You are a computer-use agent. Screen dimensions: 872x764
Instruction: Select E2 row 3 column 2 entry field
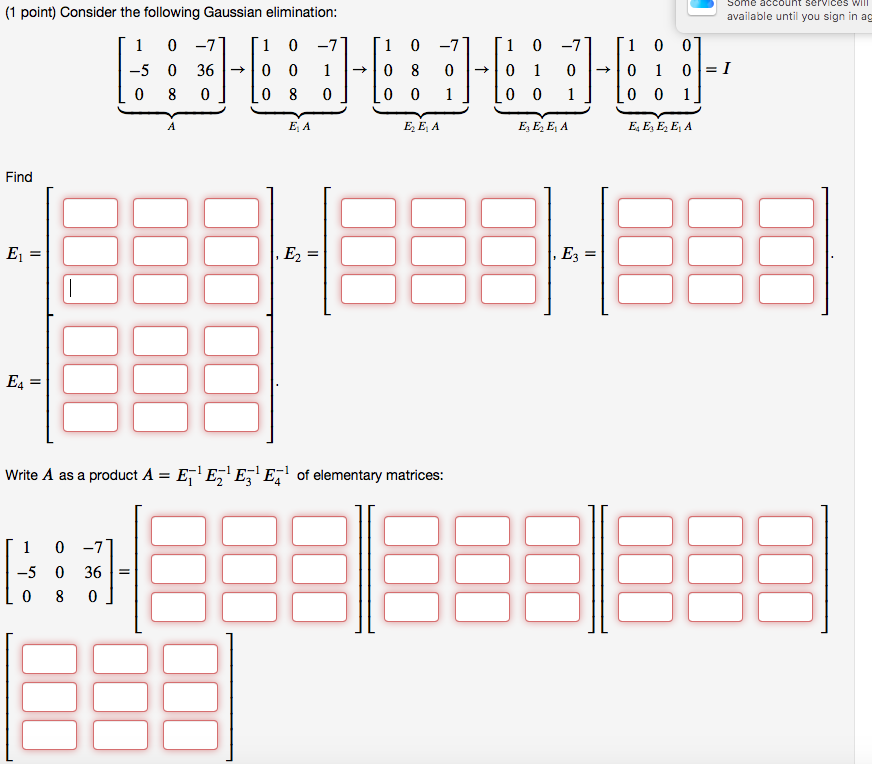point(438,289)
